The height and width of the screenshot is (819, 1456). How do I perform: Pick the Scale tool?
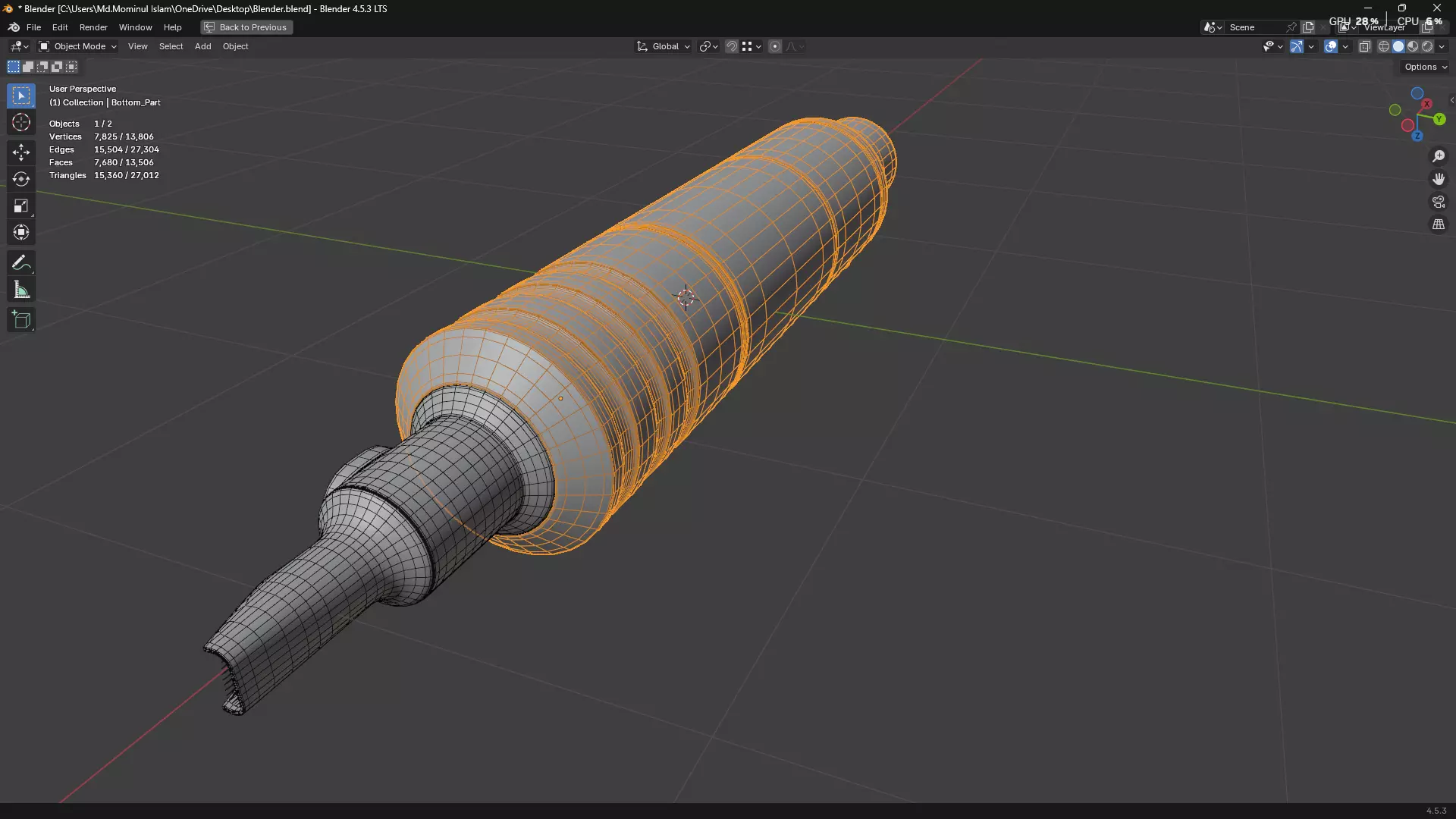point(21,206)
